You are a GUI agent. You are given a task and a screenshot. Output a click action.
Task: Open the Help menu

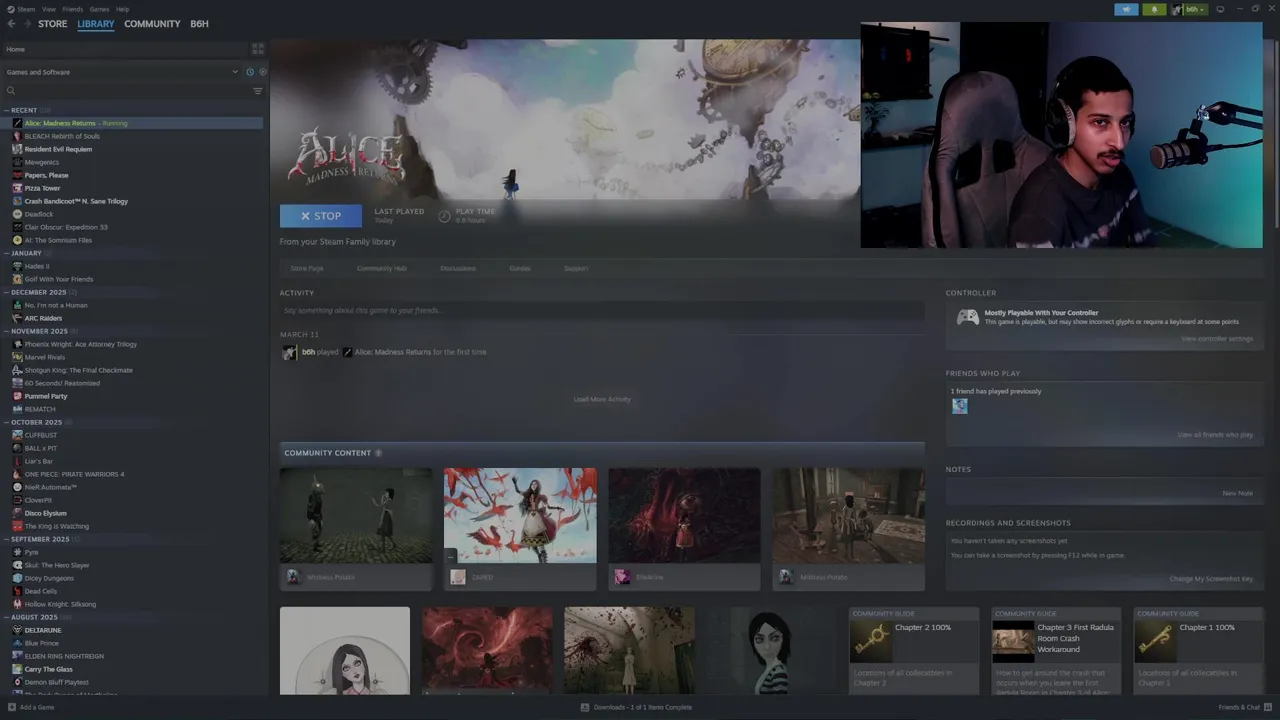click(122, 9)
